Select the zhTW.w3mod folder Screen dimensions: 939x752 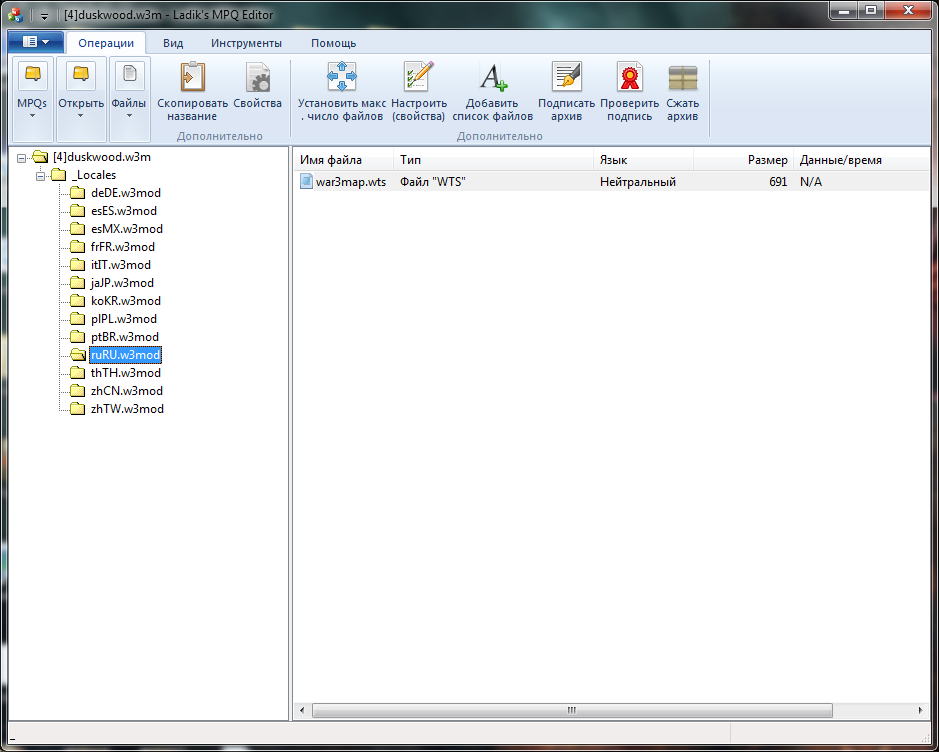click(128, 408)
